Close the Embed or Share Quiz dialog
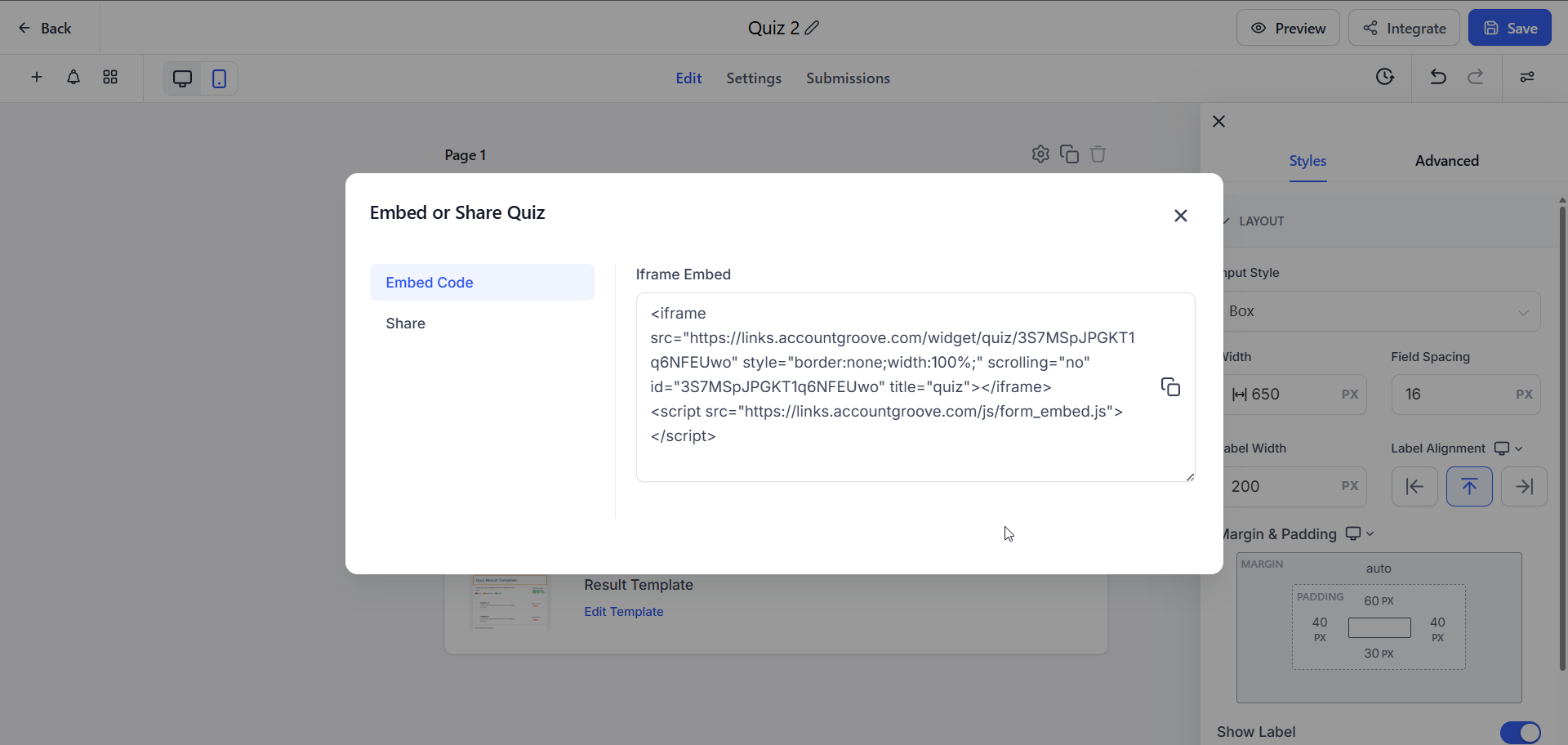 pos(1180,216)
